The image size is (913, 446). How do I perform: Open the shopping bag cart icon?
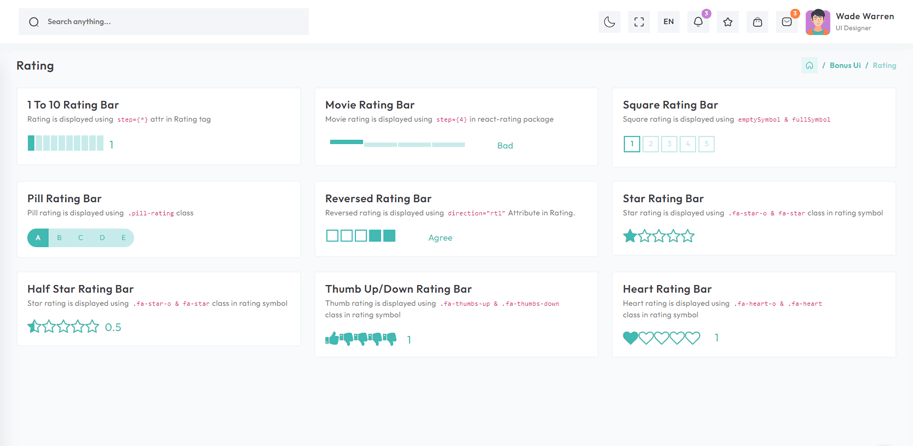tap(757, 22)
